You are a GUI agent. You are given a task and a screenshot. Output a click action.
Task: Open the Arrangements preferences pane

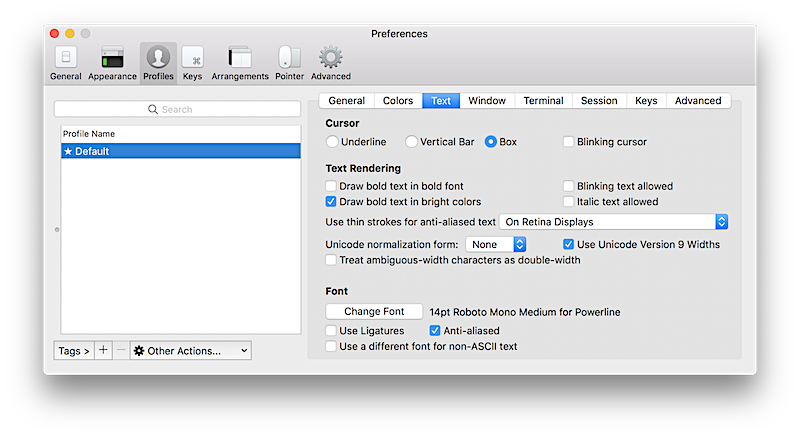click(x=240, y=62)
